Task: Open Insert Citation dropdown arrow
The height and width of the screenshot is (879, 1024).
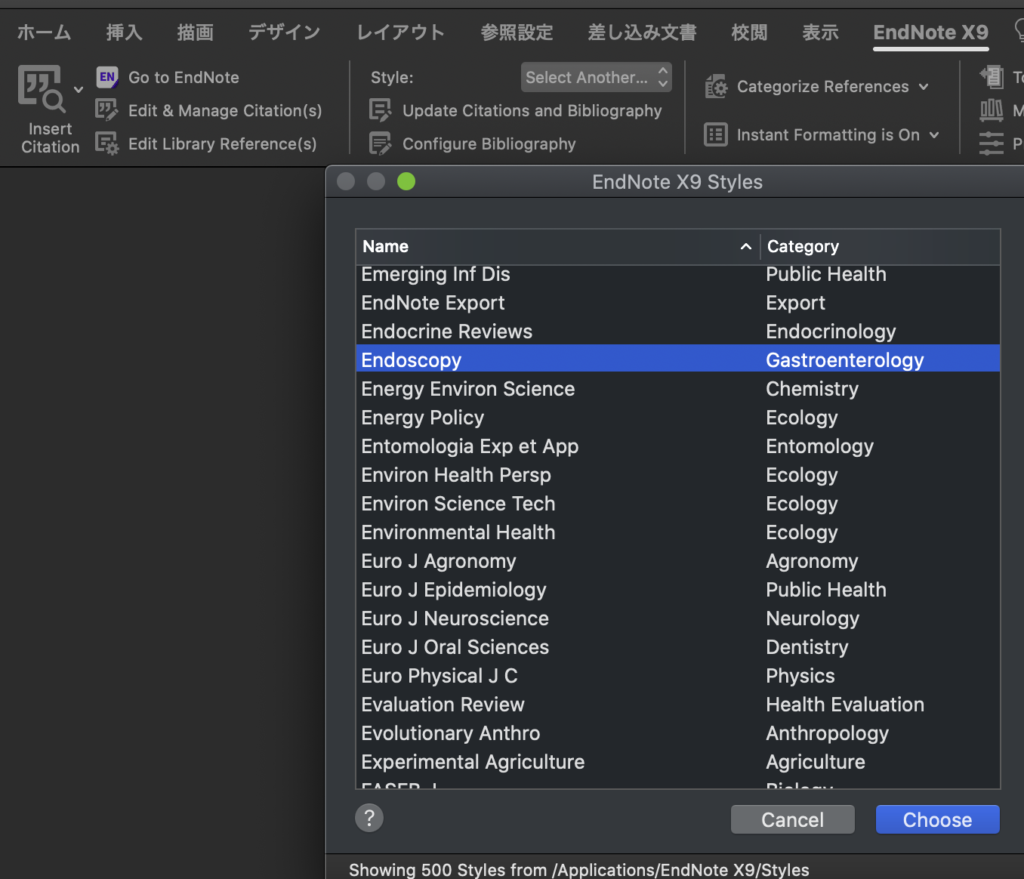Action: (78, 89)
